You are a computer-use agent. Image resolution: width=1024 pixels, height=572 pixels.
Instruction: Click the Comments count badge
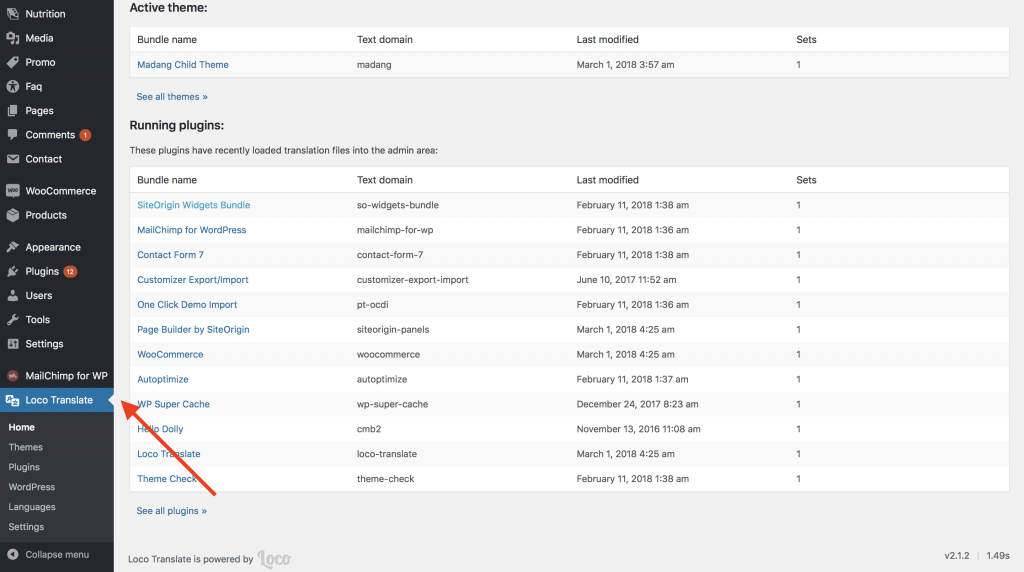(85, 135)
